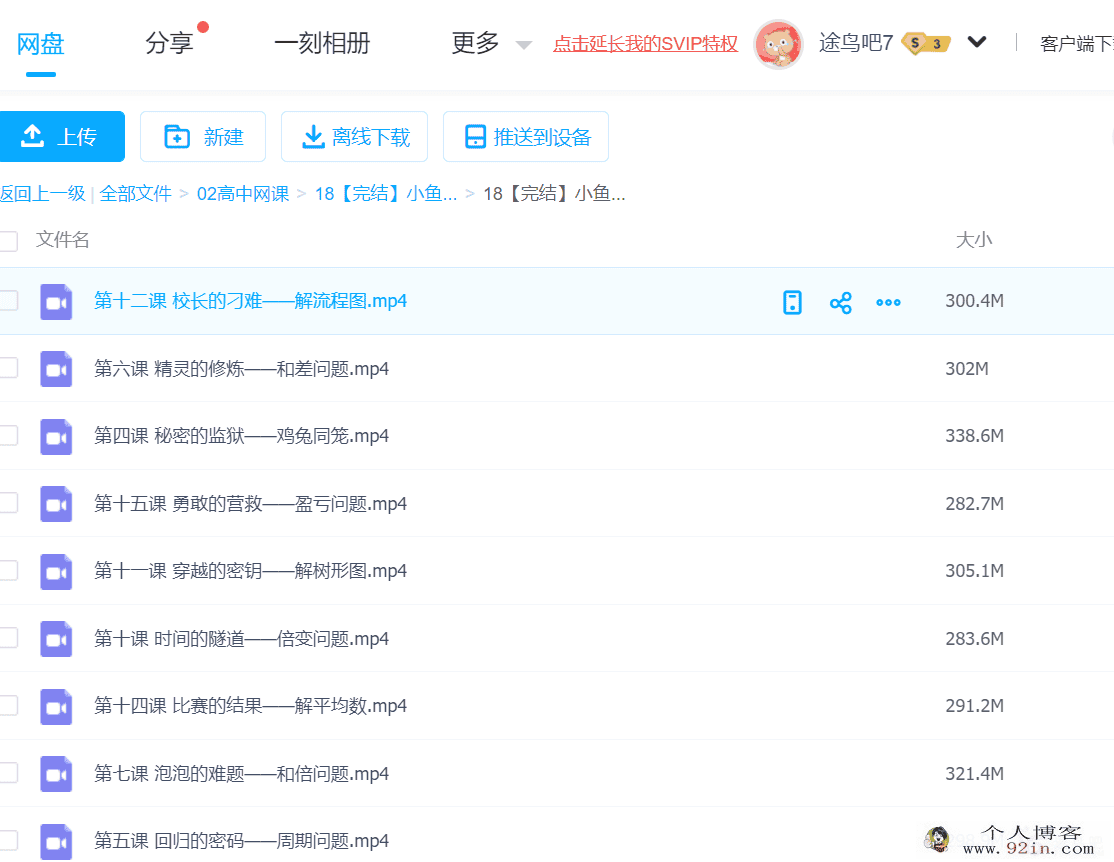Open the 更多 menu item
Viewport: 1114px width, 862px height.
pyautogui.click(x=475, y=43)
